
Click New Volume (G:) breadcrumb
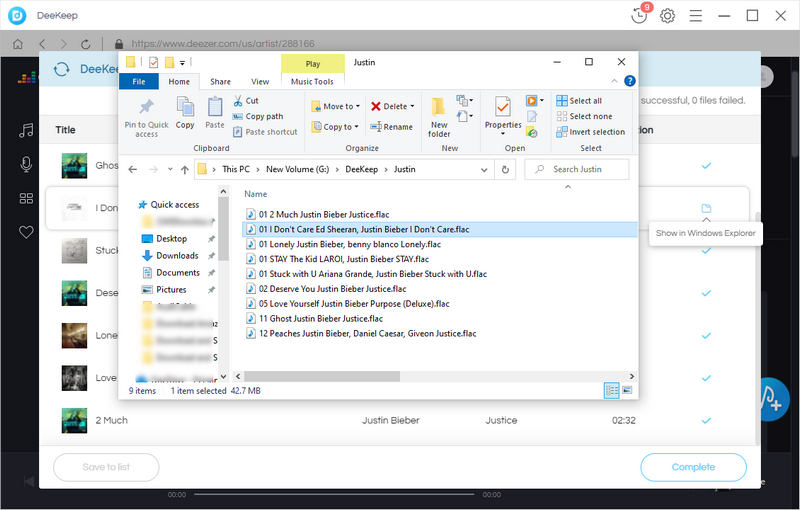pyautogui.click(x=297, y=169)
